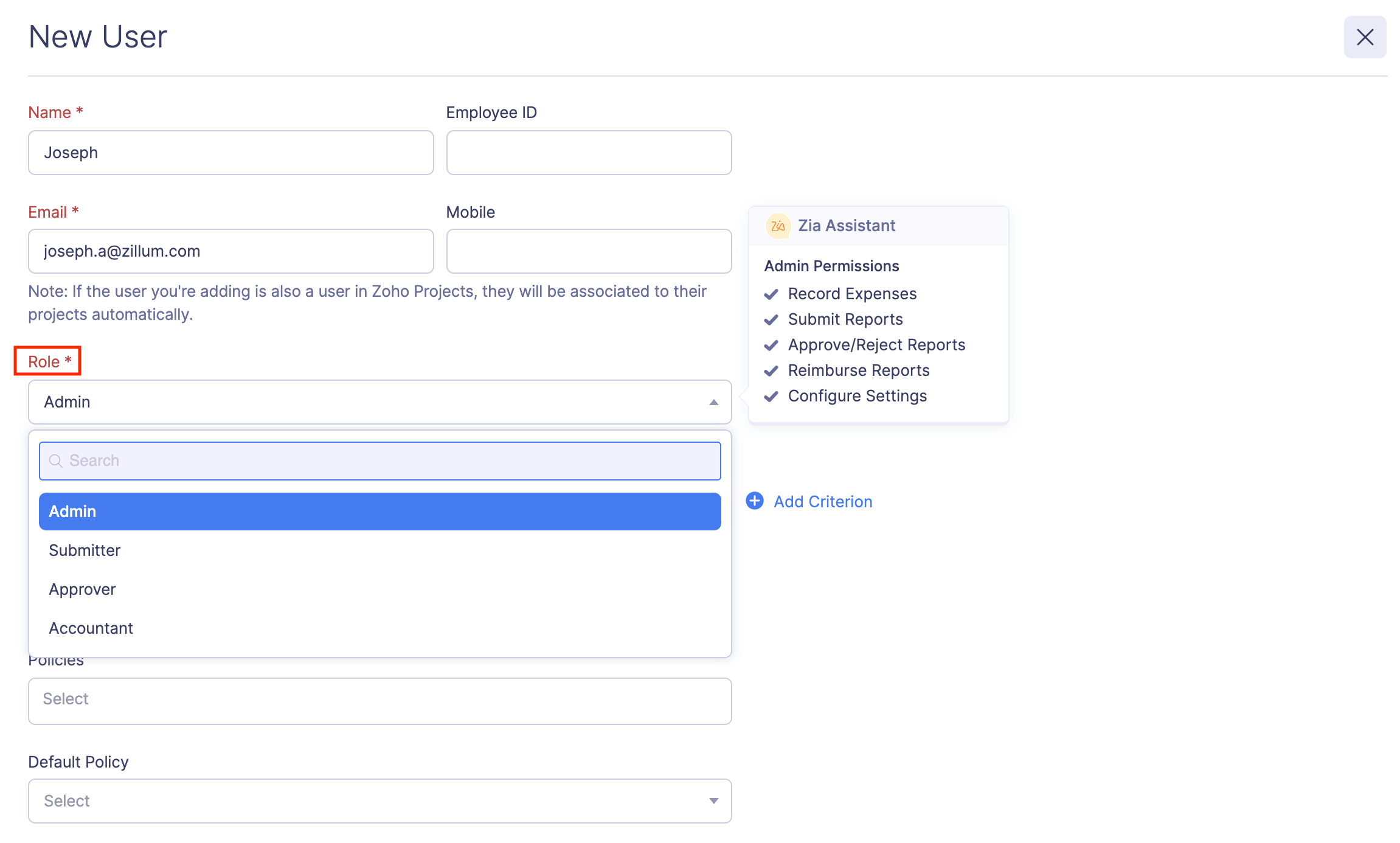This screenshot has width=1400, height=843.
Task: Close the New User dialog
Action: [x=1365, y=37]
